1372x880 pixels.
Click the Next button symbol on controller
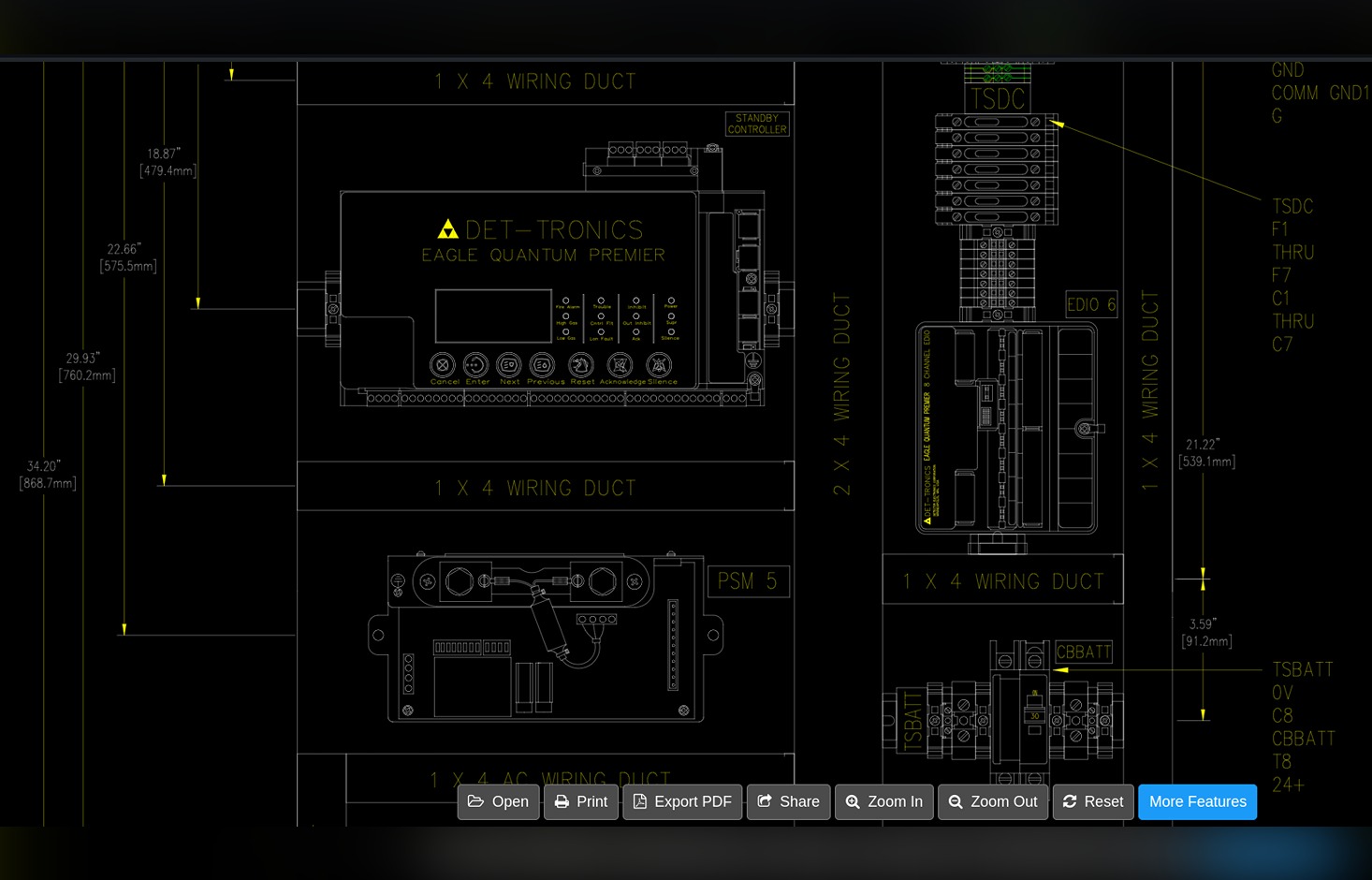pyautogui.click(x=509, y=365)
